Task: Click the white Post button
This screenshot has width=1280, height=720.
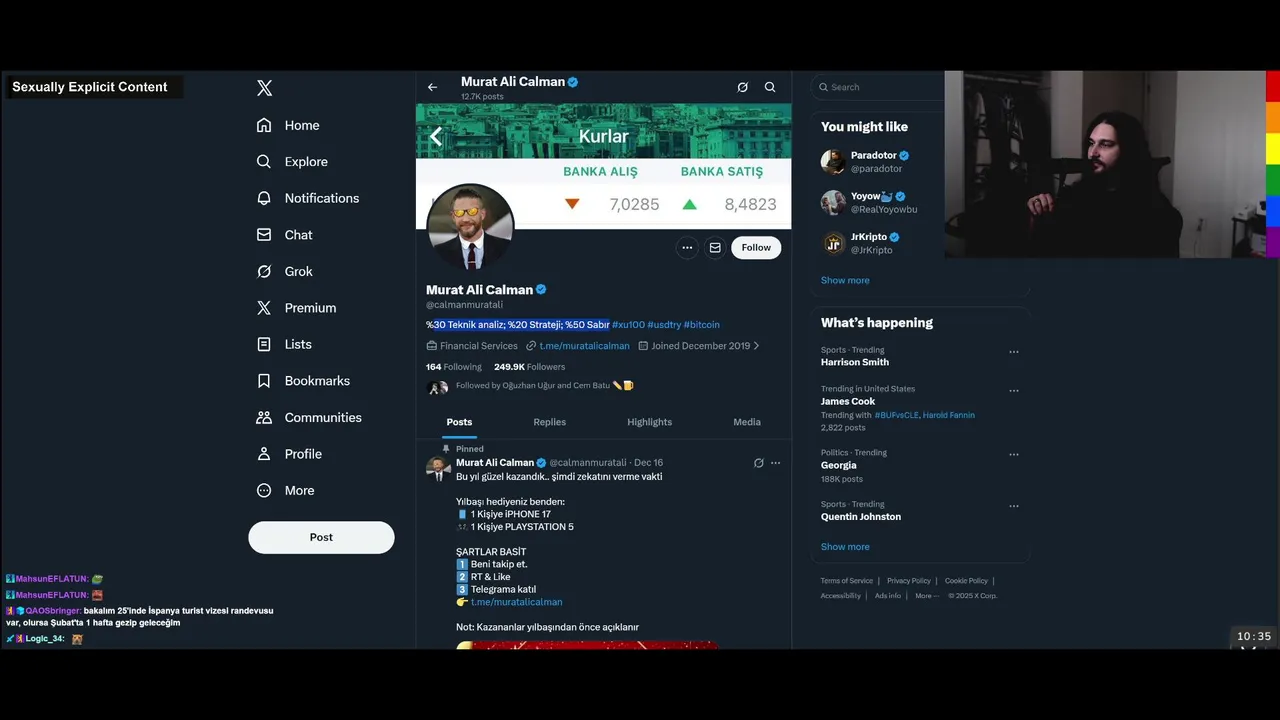Action: 321,537
